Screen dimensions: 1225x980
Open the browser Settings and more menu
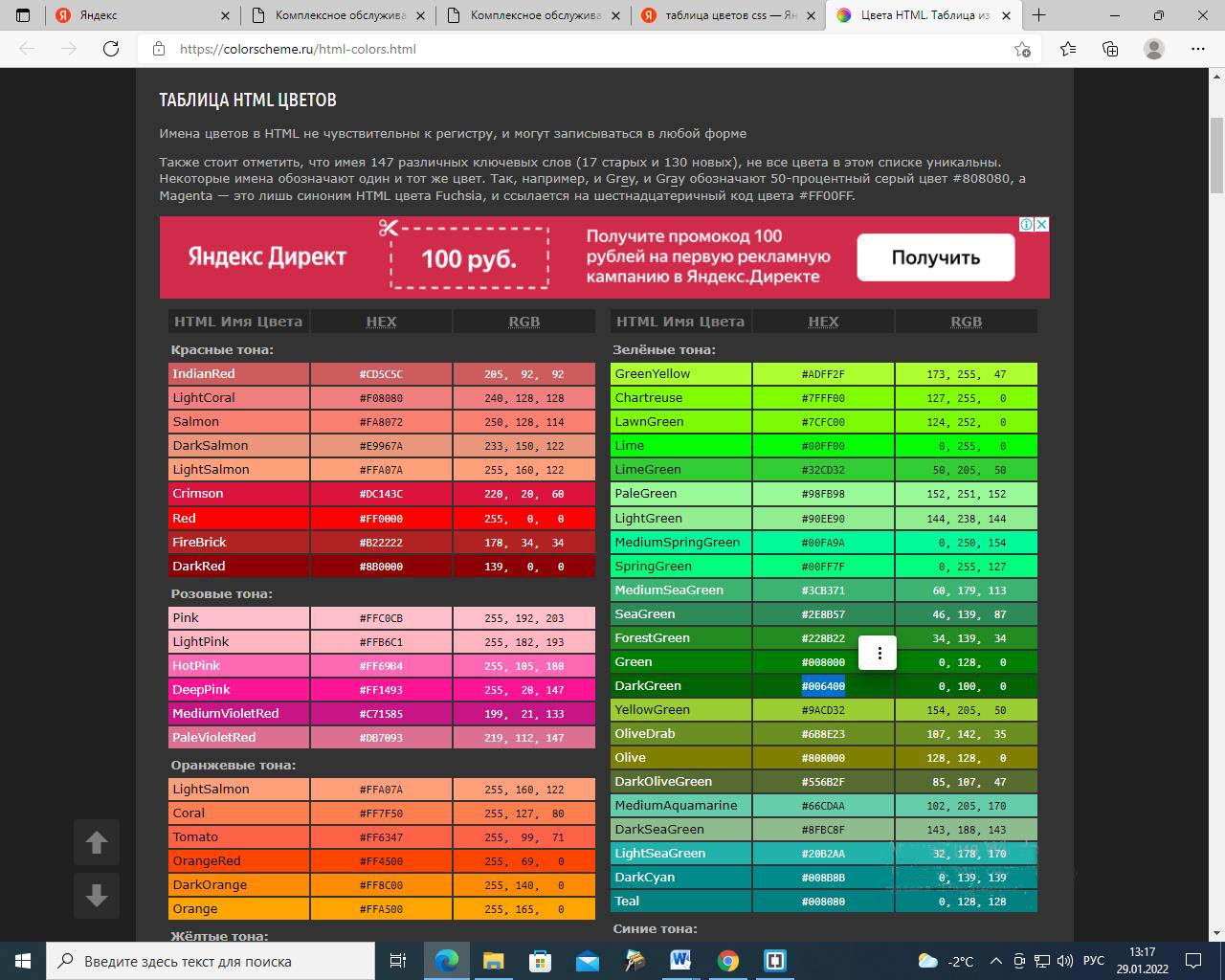1197,49
